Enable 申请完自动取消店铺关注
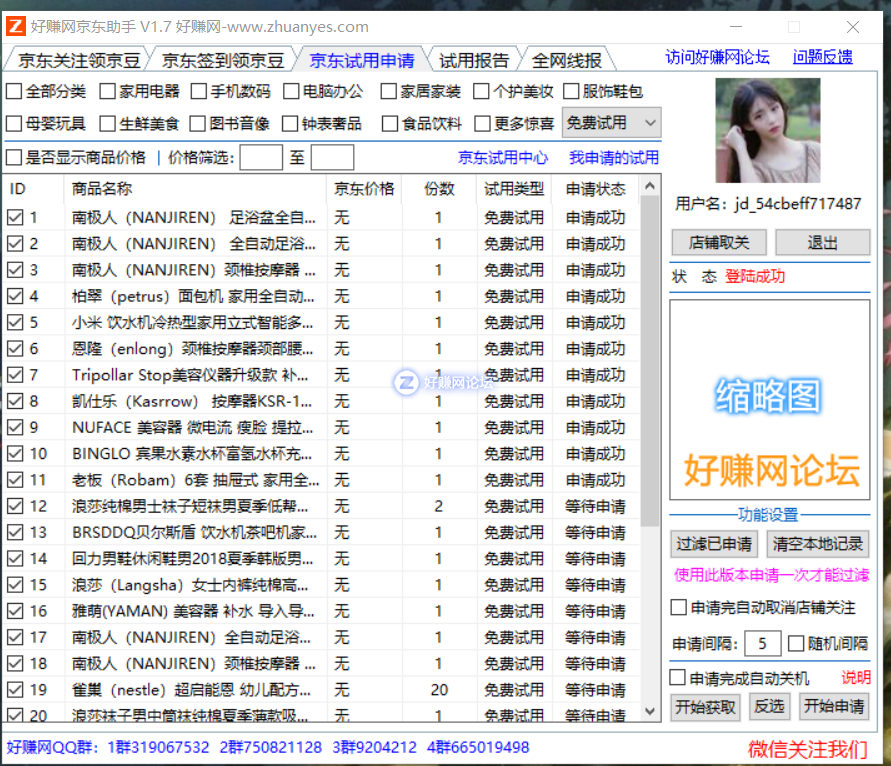891x766 pixels. click(x=678, y=607)
